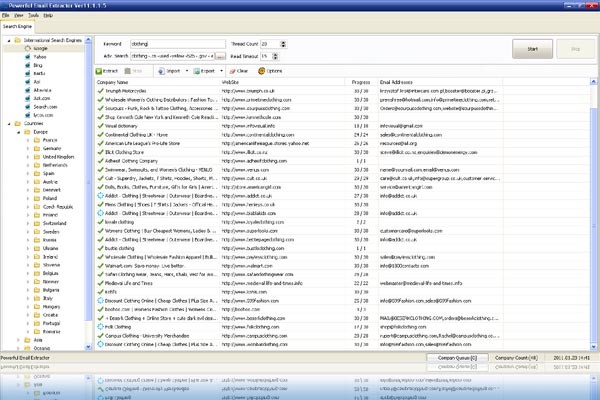Sort by the Progress column header
This screenshot has width=600, height=400.
pyautogui.click(x=360, y=82)
